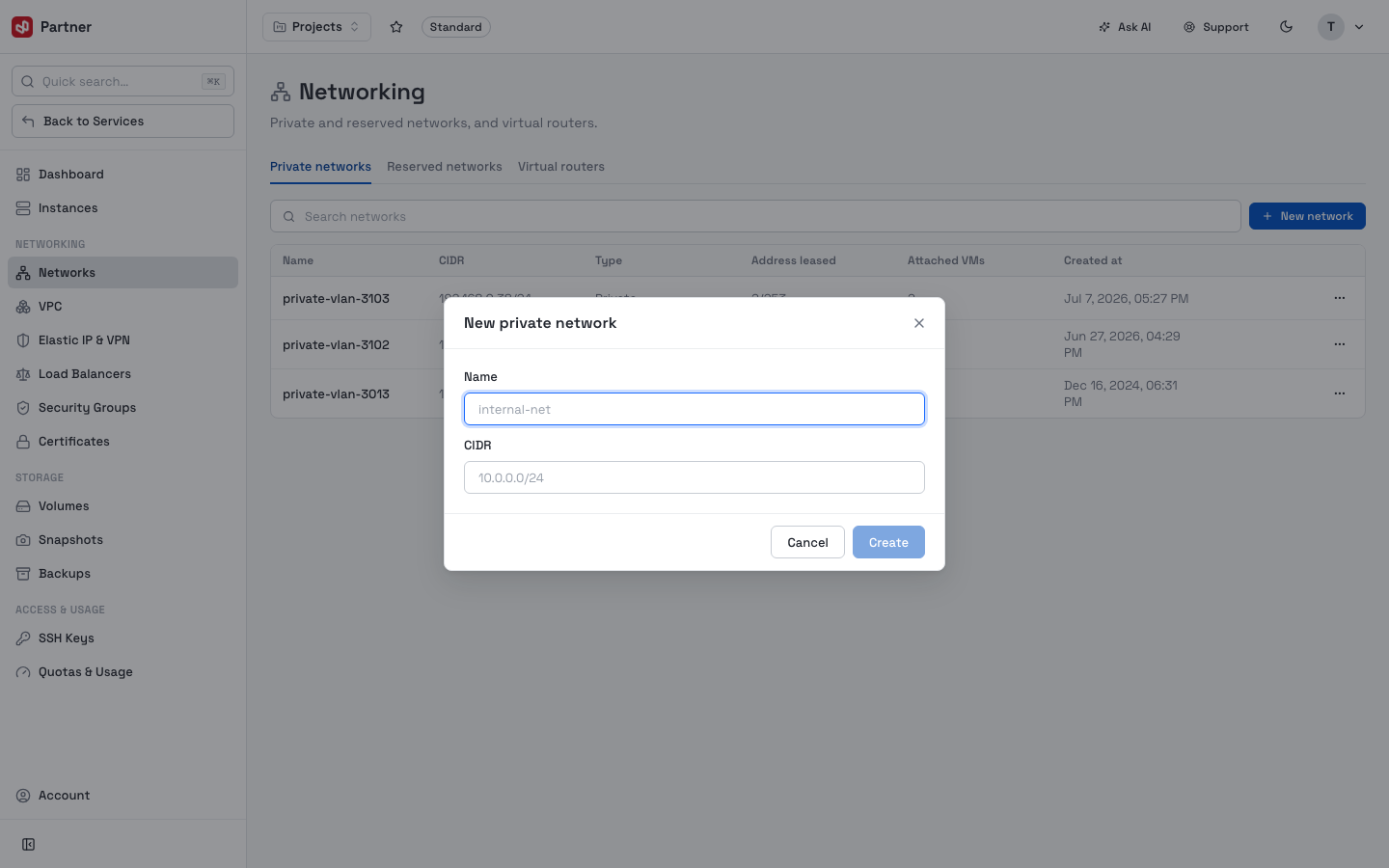Collapse the sidebar with the panel icon
The height and width of the screenshot is (868, 1389).
(29, 845)
